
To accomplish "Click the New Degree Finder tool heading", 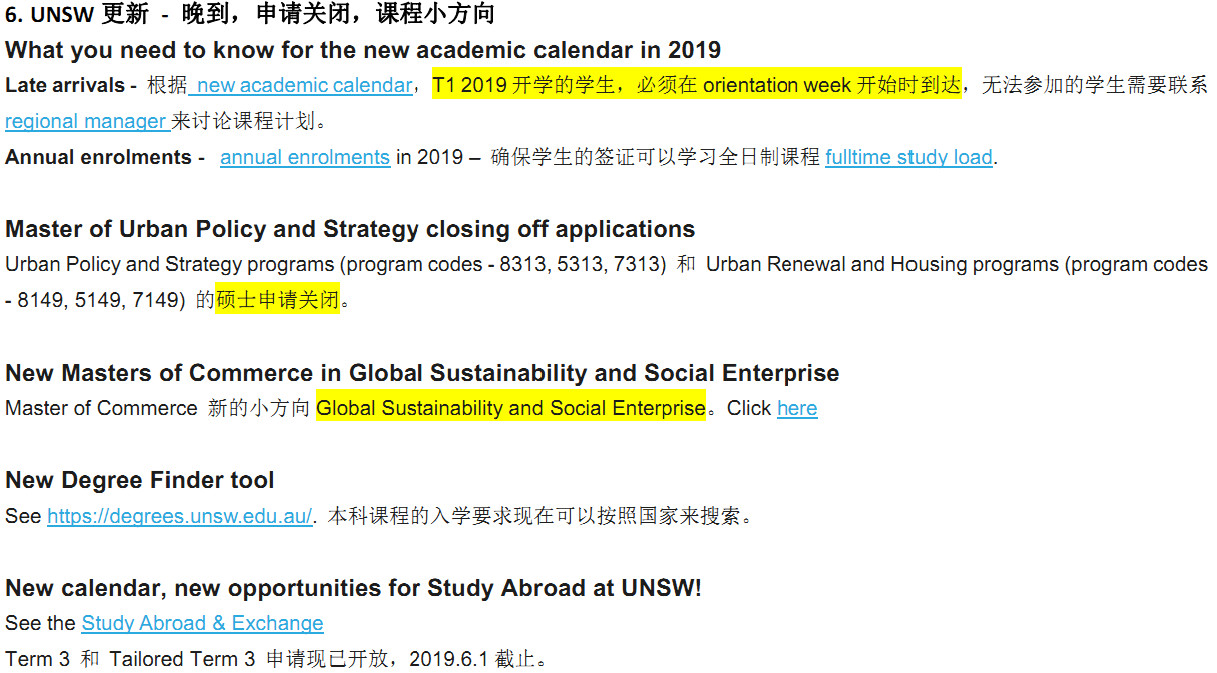I will 139,481.
